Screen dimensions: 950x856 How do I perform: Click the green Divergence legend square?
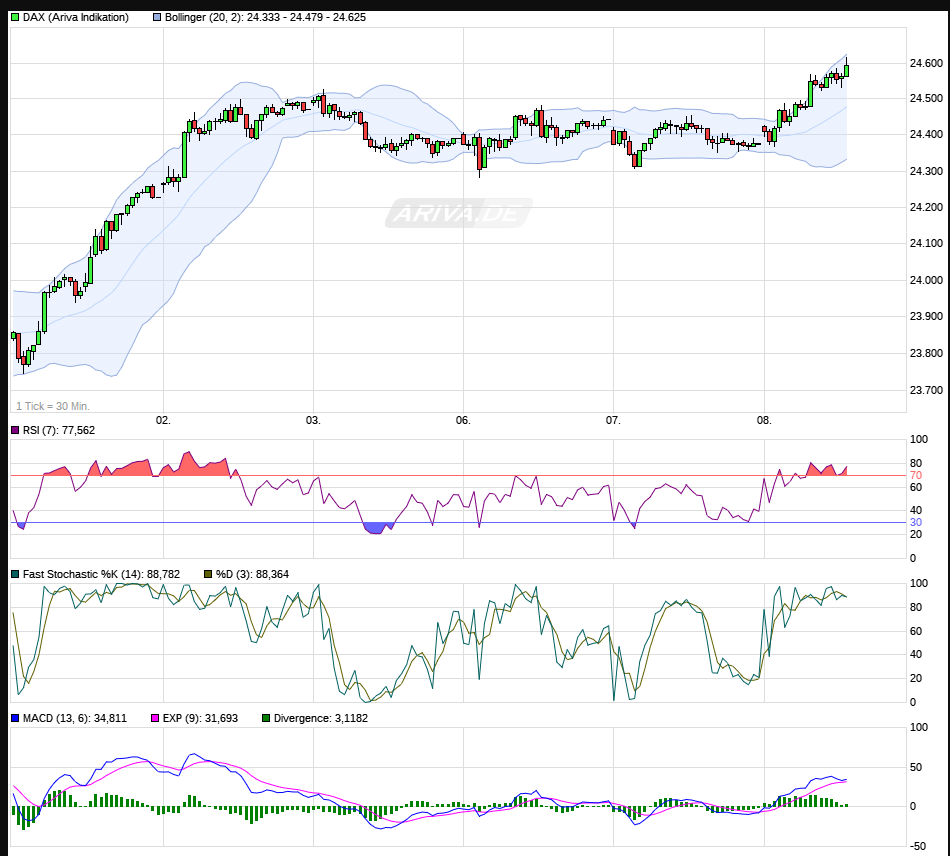click(266, 718)
